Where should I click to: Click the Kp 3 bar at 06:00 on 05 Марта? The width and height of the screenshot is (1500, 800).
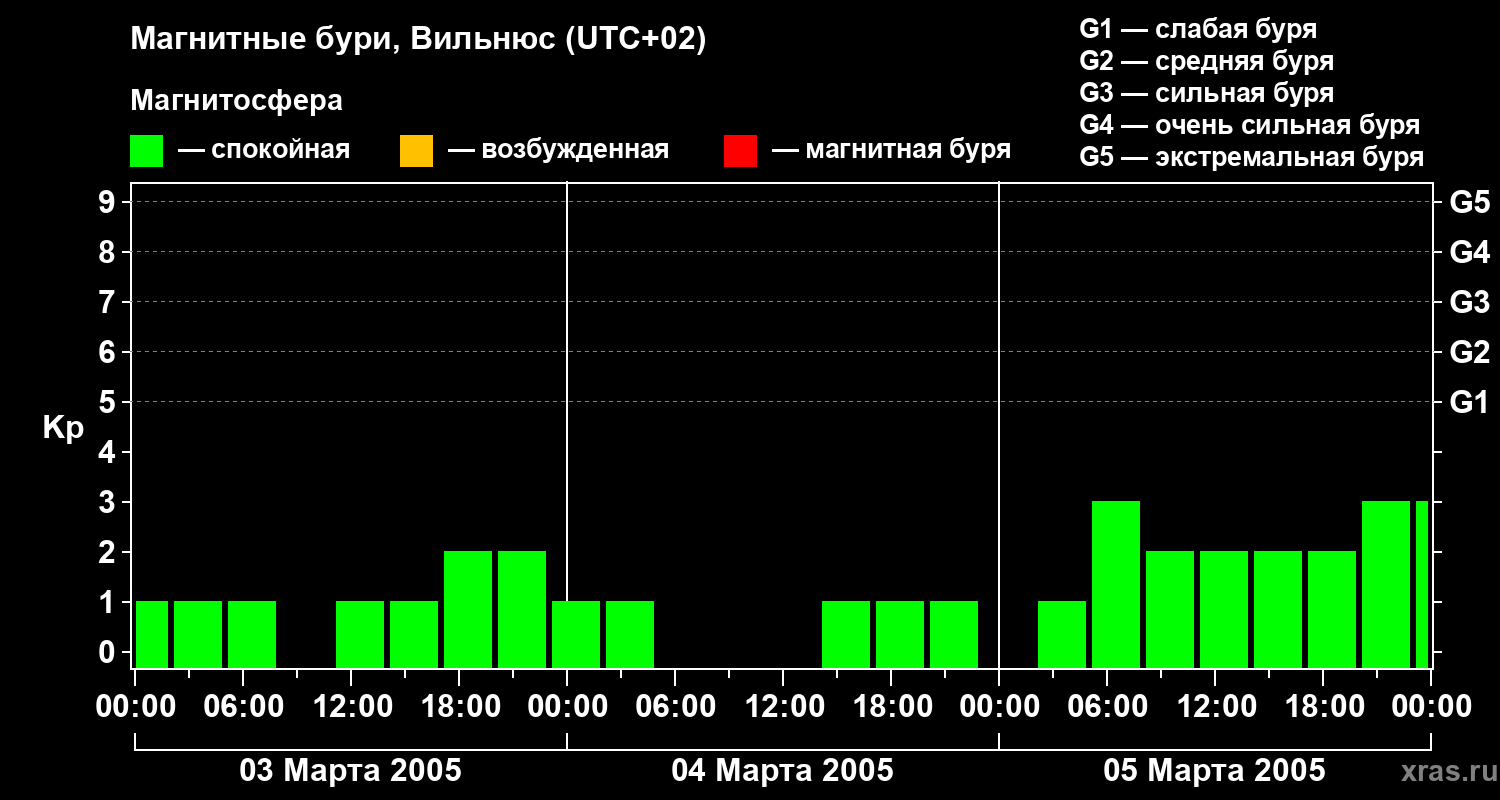(x=1116, y=584)
